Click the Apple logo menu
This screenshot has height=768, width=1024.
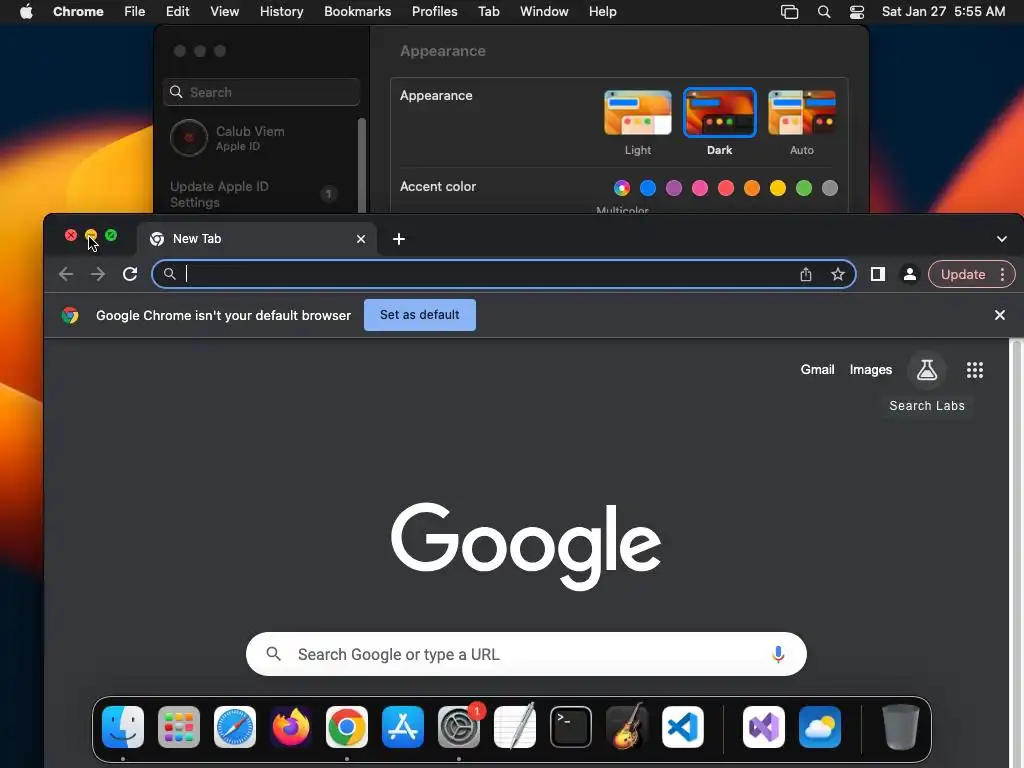[x=26, y=12]
